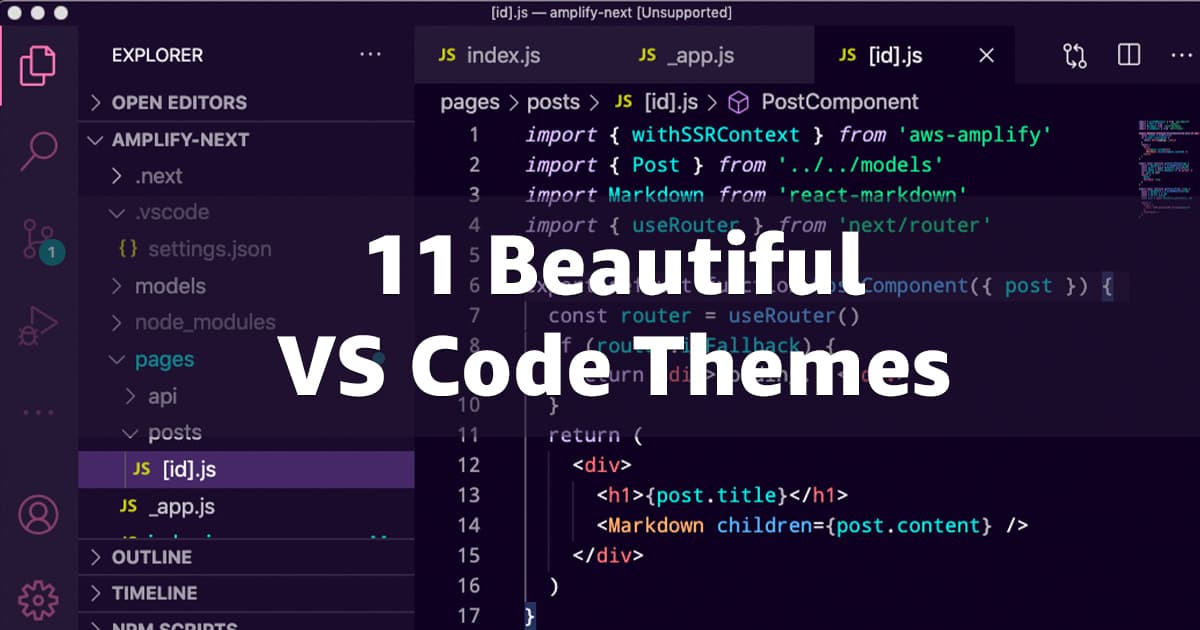Image resolution: width=1200 pixels, height=630 pixels.
Task: Close the [id].js editor tab
Action: (986, 56)
